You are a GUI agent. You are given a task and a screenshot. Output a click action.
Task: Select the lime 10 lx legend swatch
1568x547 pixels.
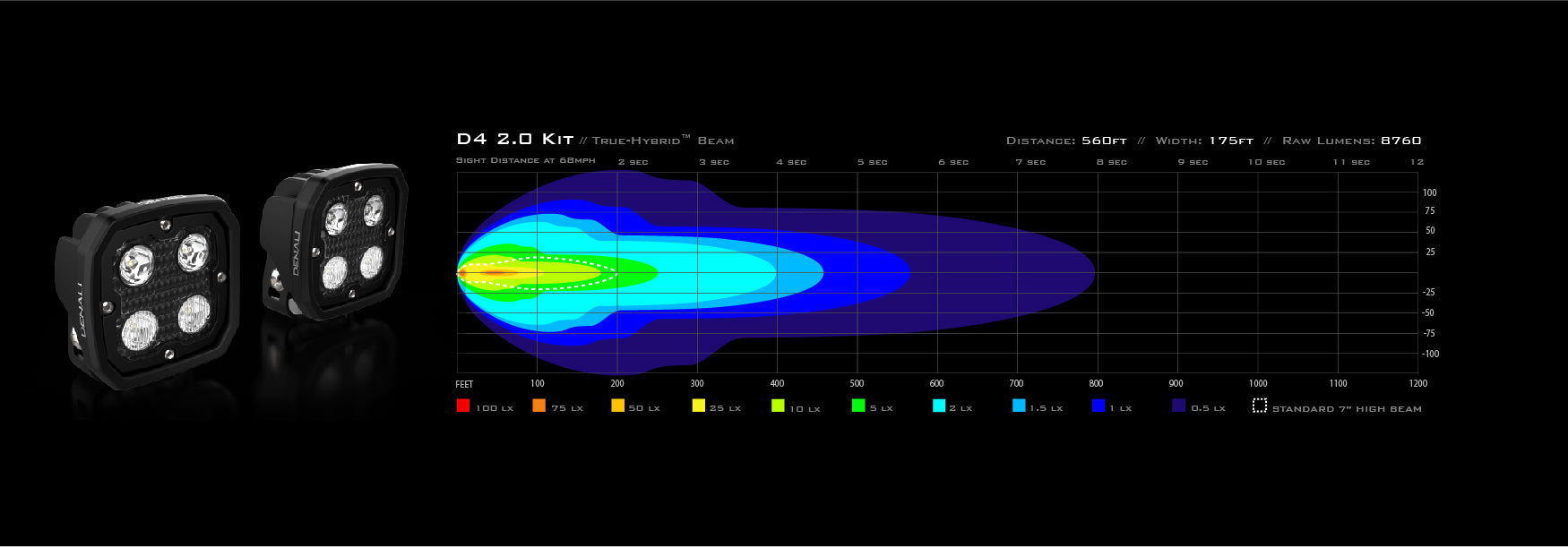click(x=778, y=406)
